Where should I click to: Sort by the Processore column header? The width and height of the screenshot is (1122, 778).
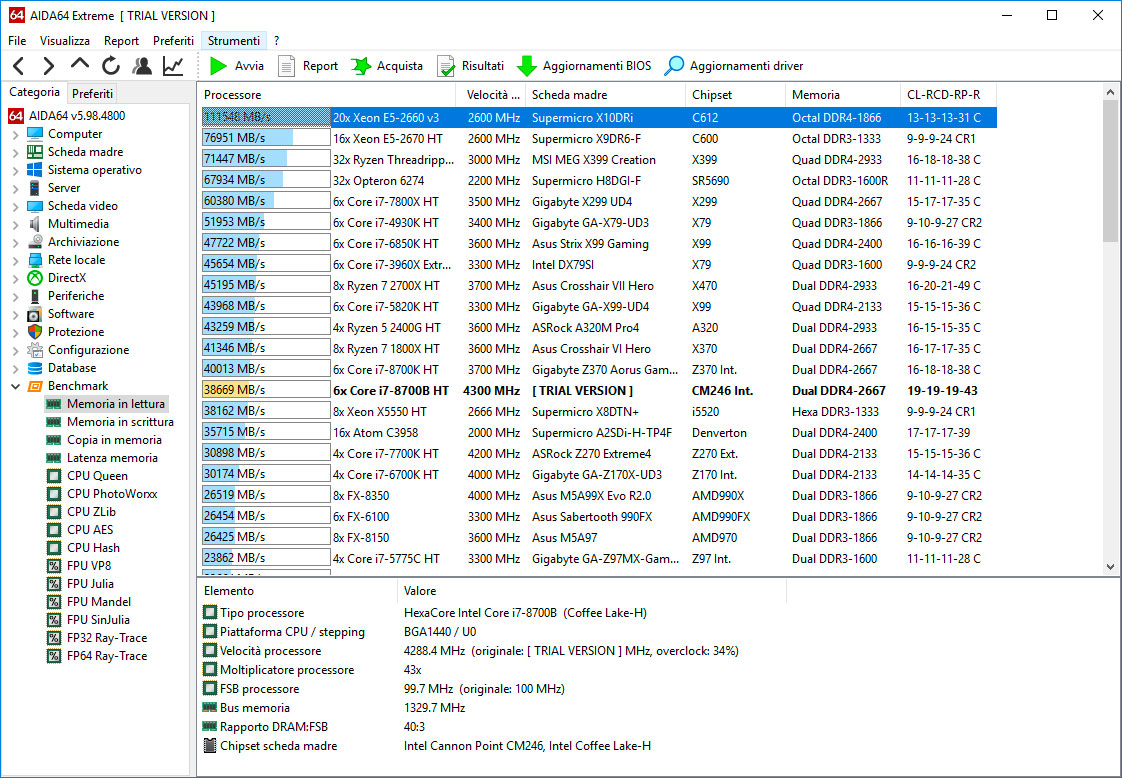pos(328,95)
